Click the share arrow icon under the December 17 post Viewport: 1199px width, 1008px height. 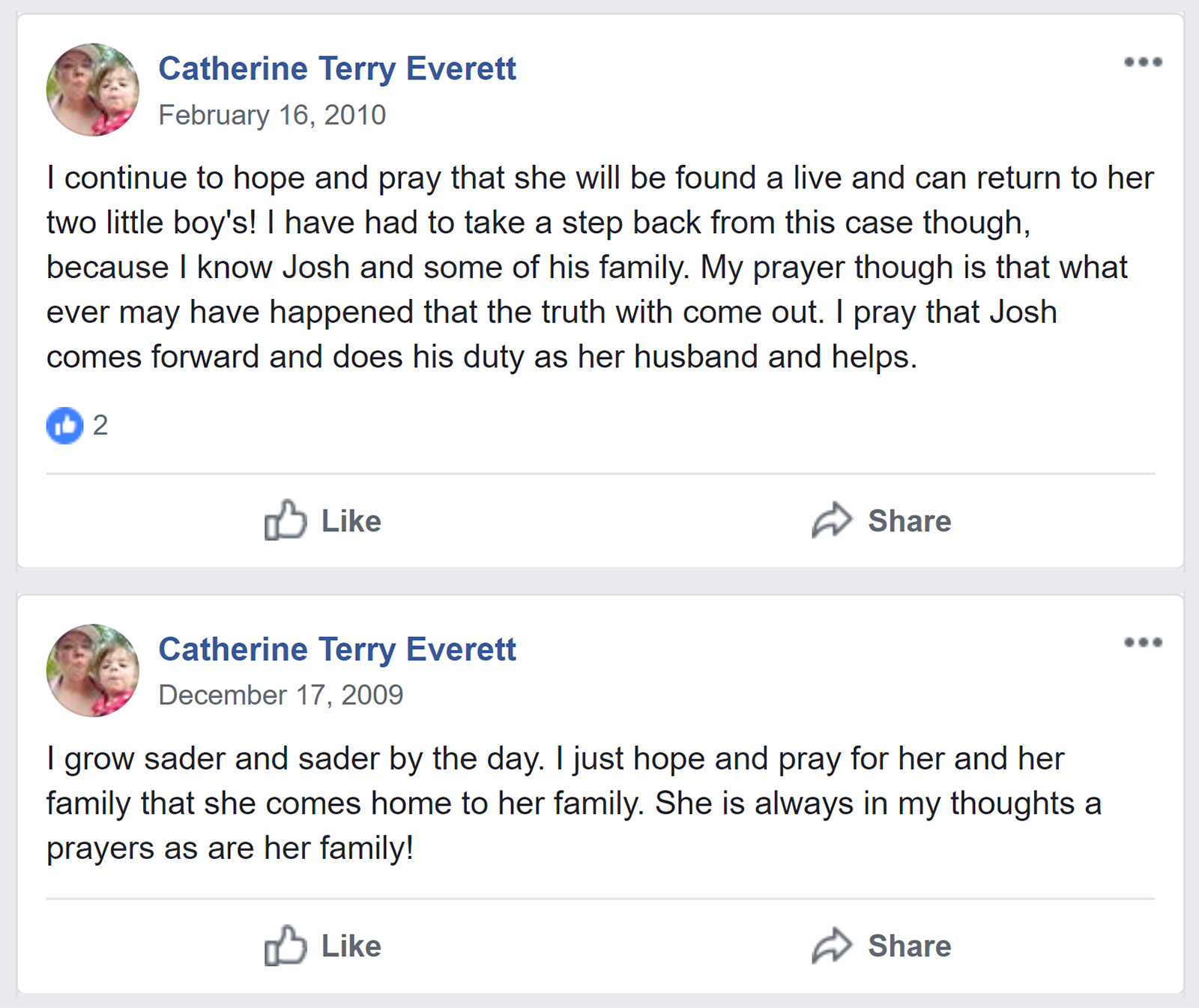[832, 945]
